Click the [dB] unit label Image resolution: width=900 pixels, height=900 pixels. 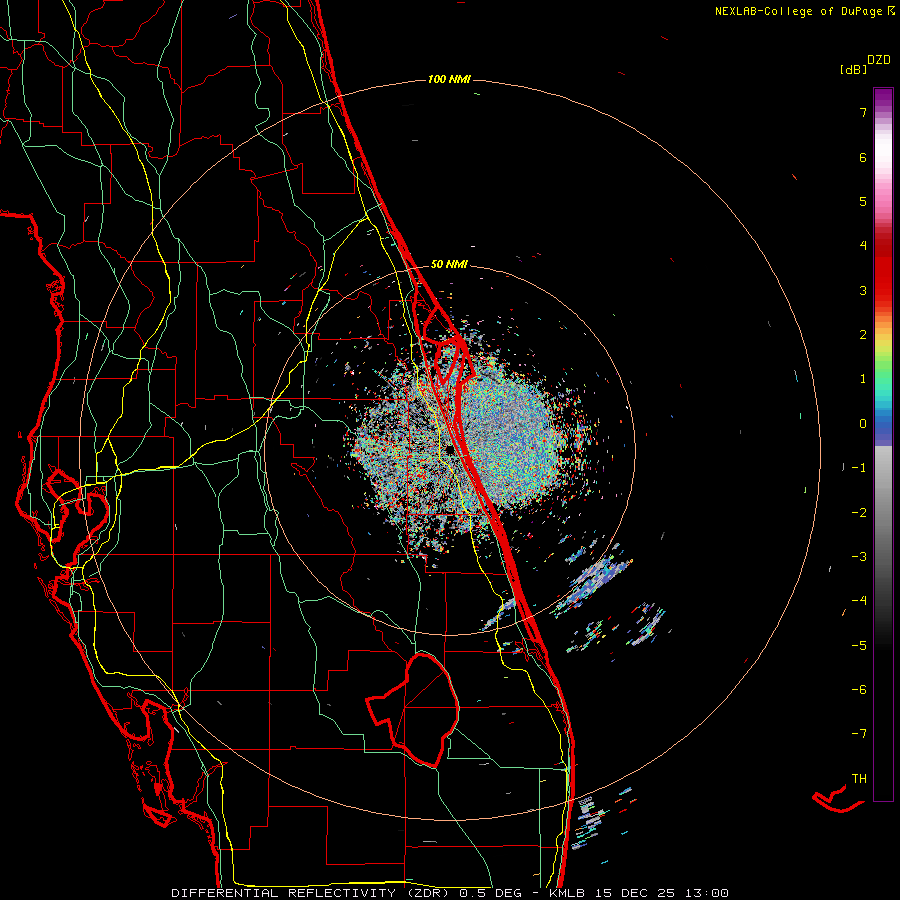pos(854,70)
